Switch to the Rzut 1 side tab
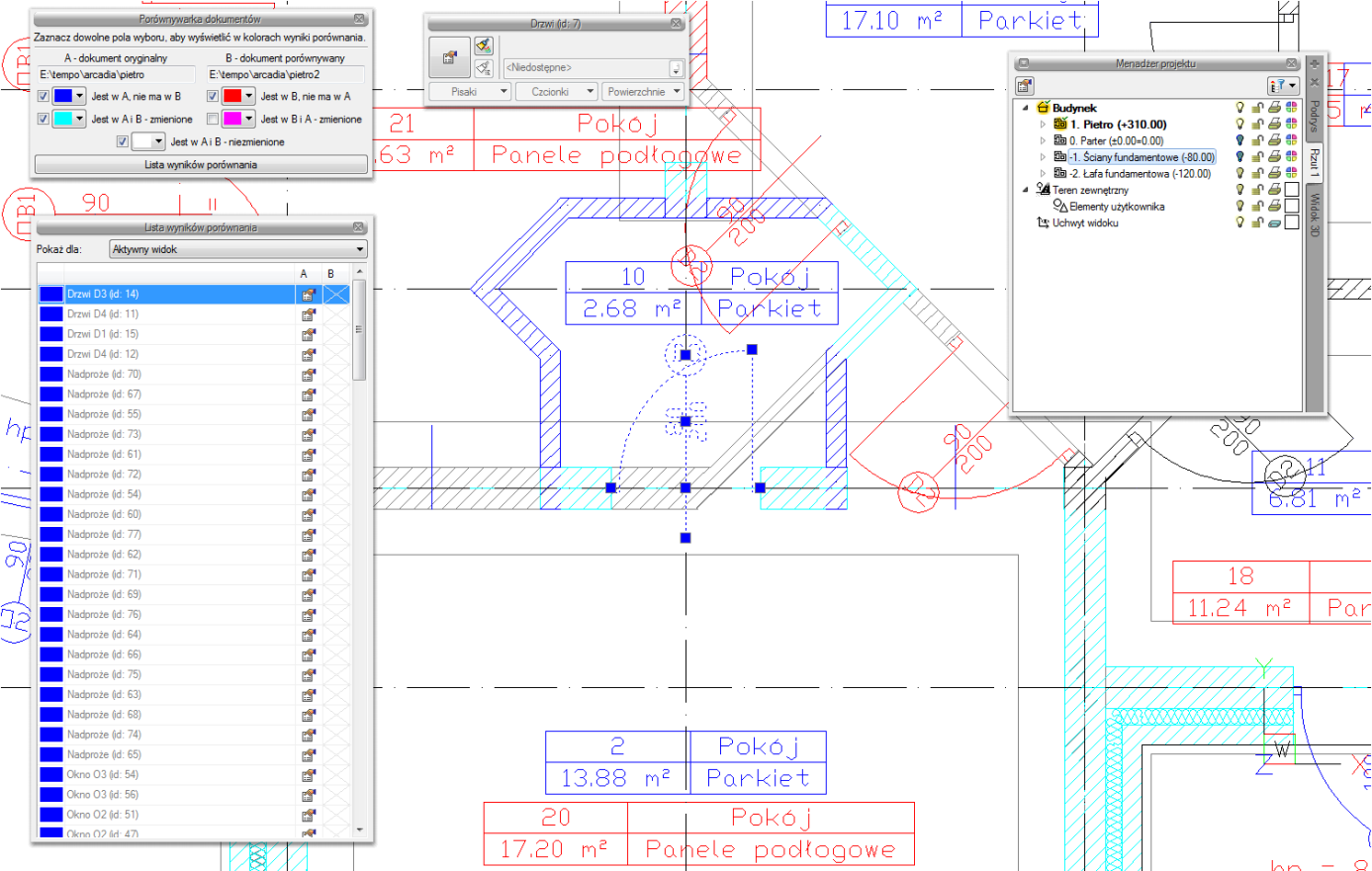The height and width of the screenshot is (871, 1372). 1315,162
